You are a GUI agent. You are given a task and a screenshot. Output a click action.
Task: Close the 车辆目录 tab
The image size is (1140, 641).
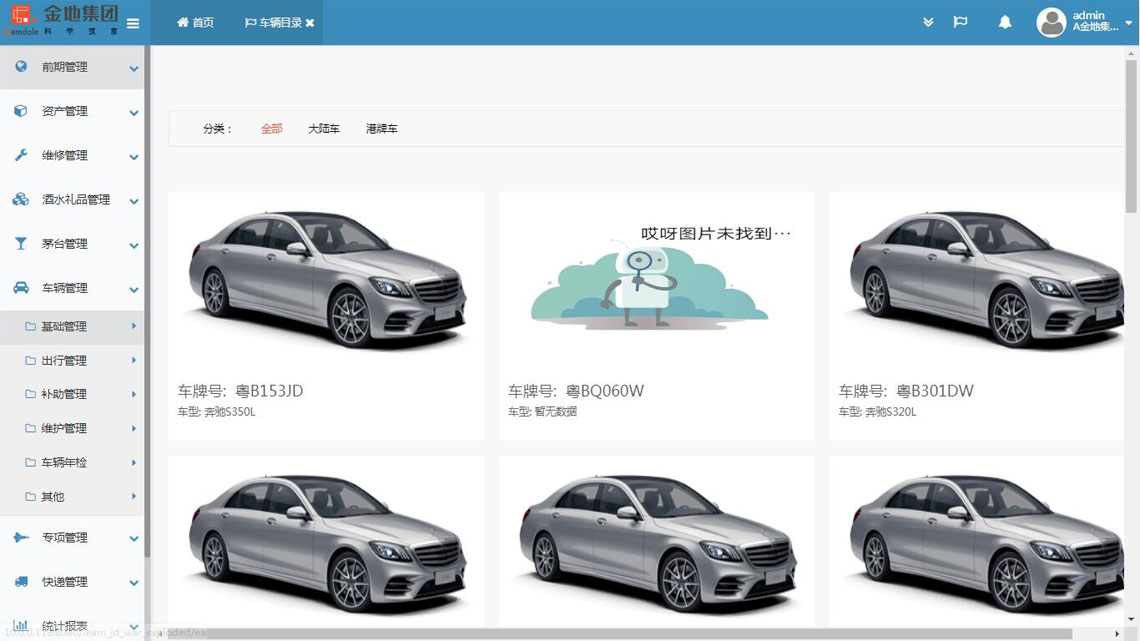[310, 23]
